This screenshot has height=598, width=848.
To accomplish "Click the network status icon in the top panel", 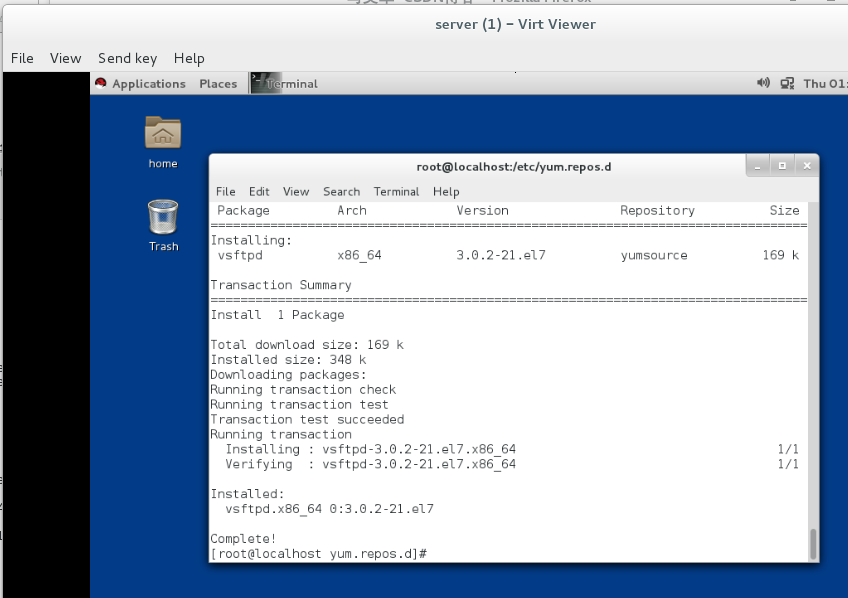I will 786,83.
